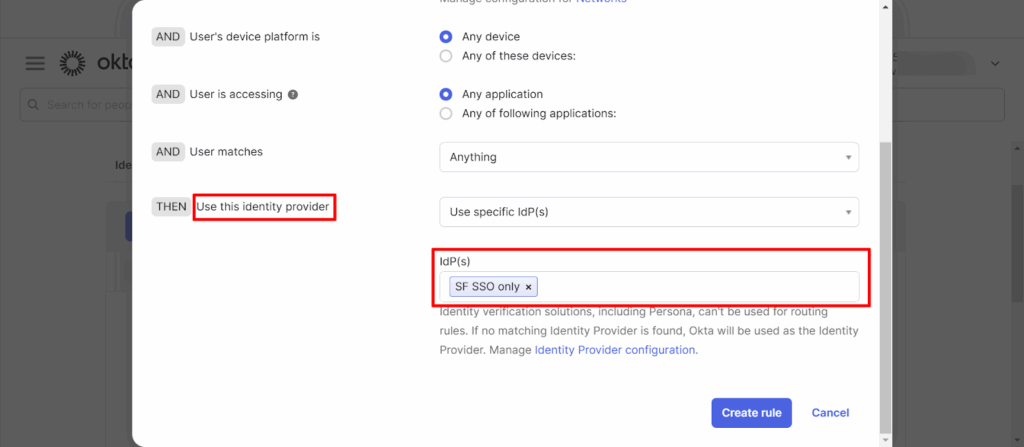Click the dialog vertical scrollbar thumb
This screenshot has width=1024, height=447.
885,288
